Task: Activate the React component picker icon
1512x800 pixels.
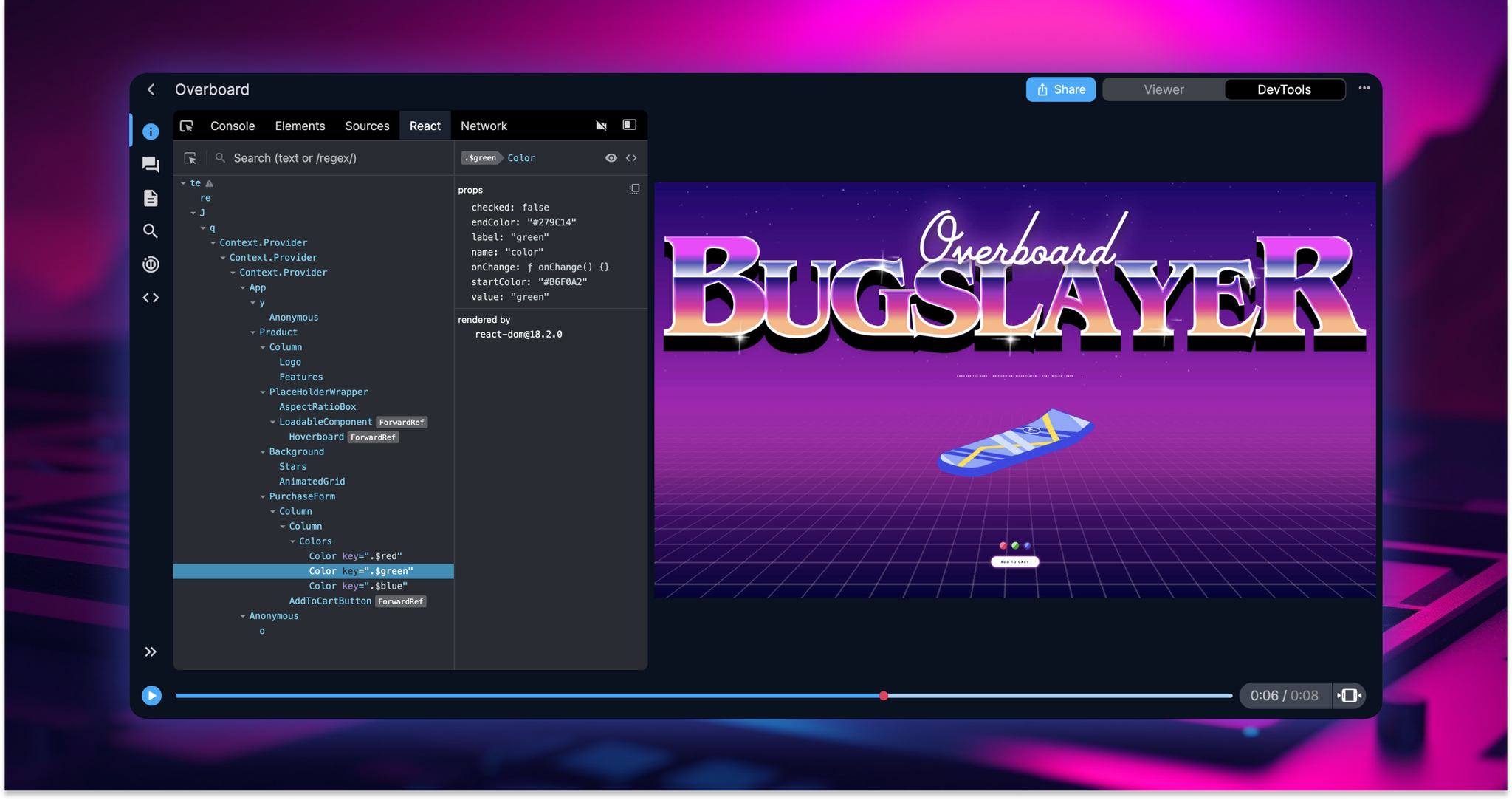Action: point(190,158)
